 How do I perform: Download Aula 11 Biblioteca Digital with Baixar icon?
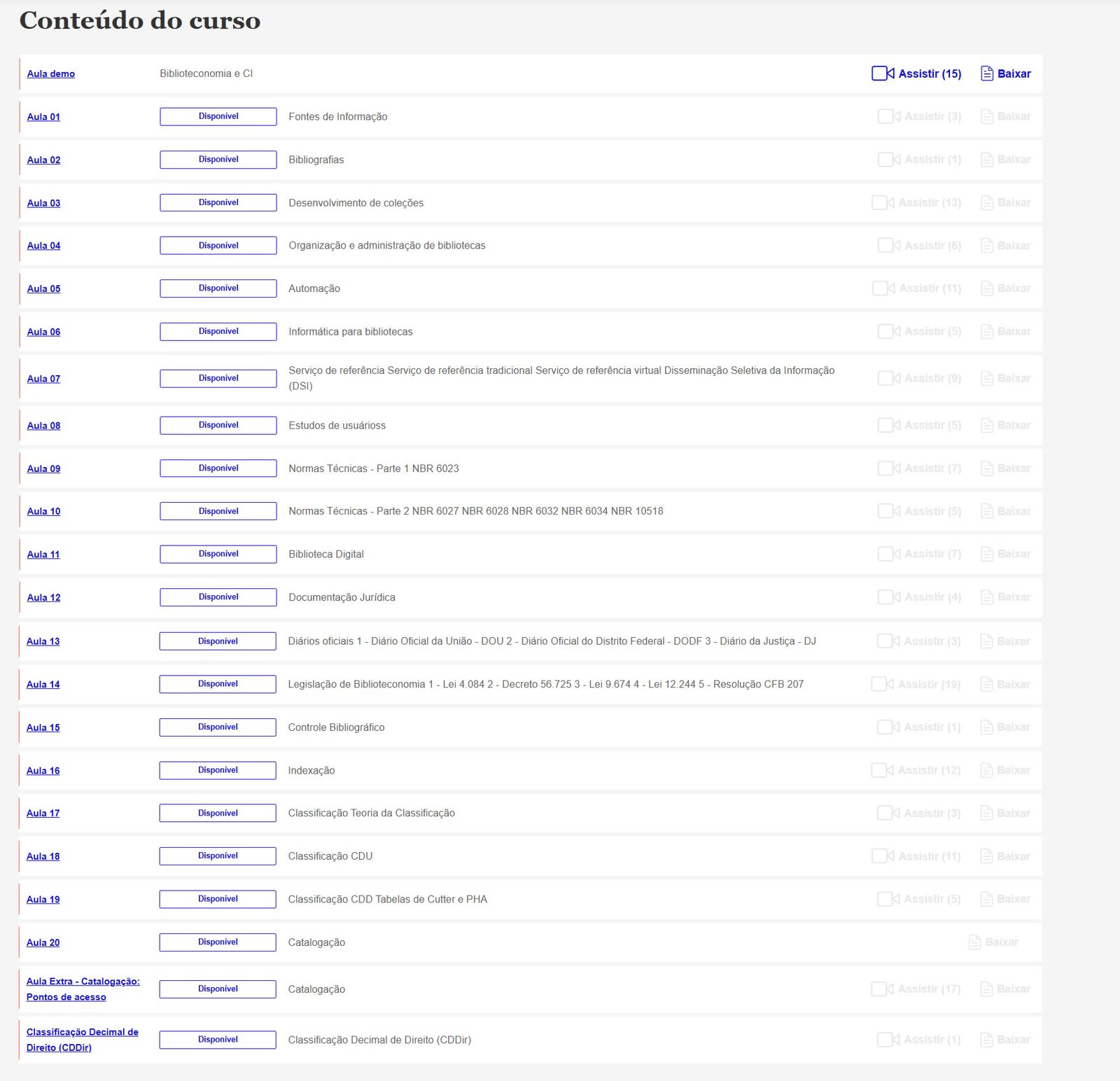987,554
